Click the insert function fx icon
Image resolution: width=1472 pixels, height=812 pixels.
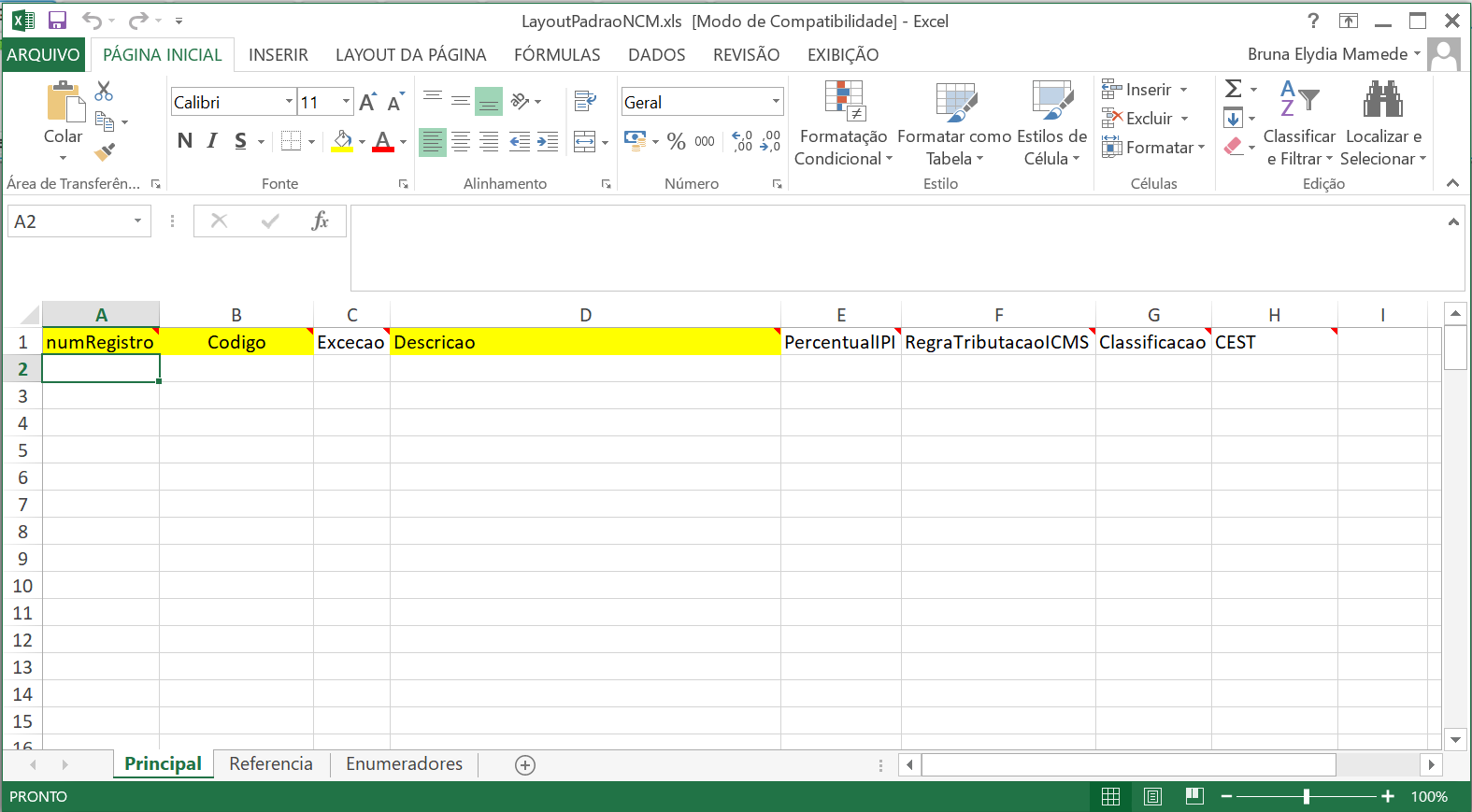(320, 221)
